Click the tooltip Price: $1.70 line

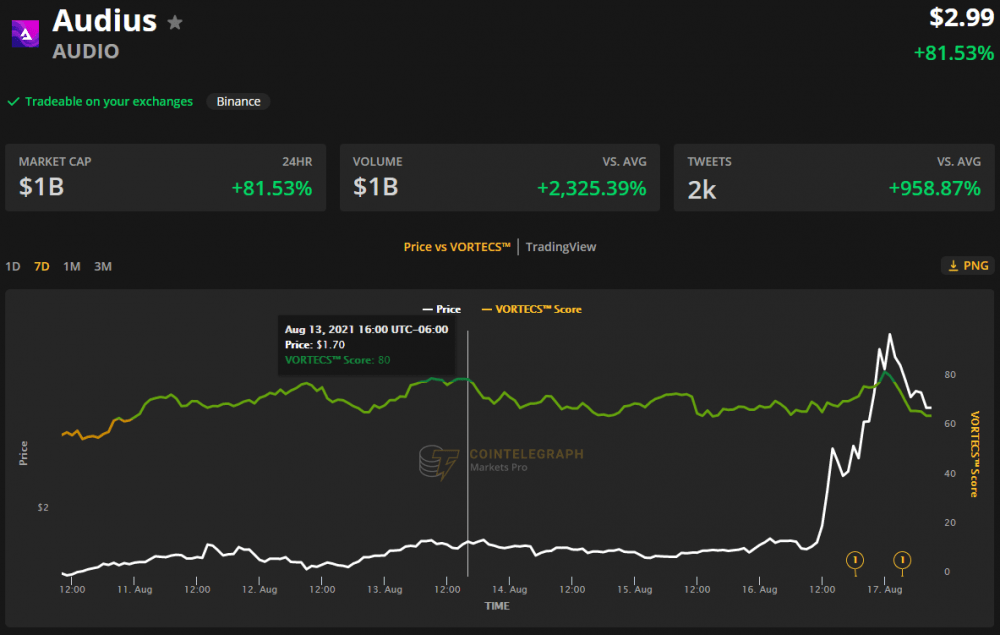pos(315,344)
